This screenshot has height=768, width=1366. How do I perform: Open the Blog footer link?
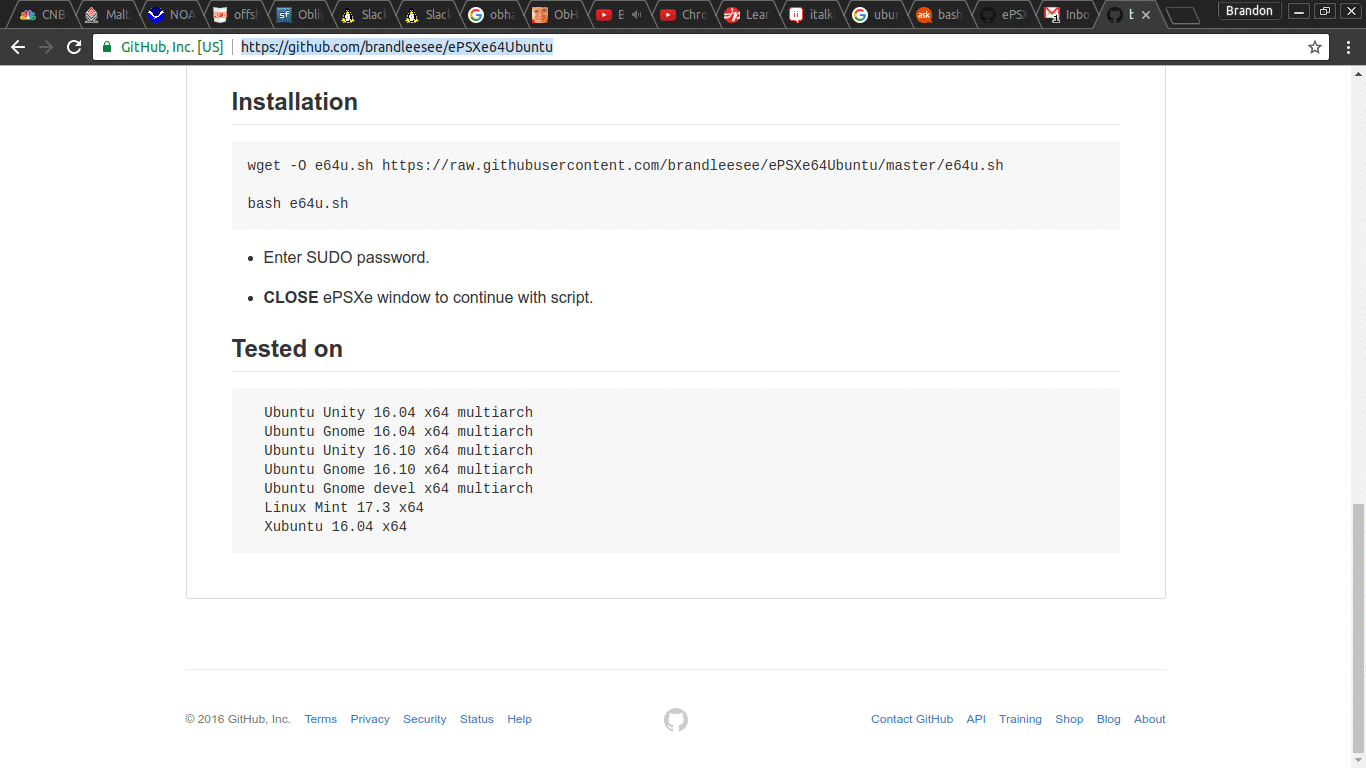pyautogui.click(x=1108, y=719)
